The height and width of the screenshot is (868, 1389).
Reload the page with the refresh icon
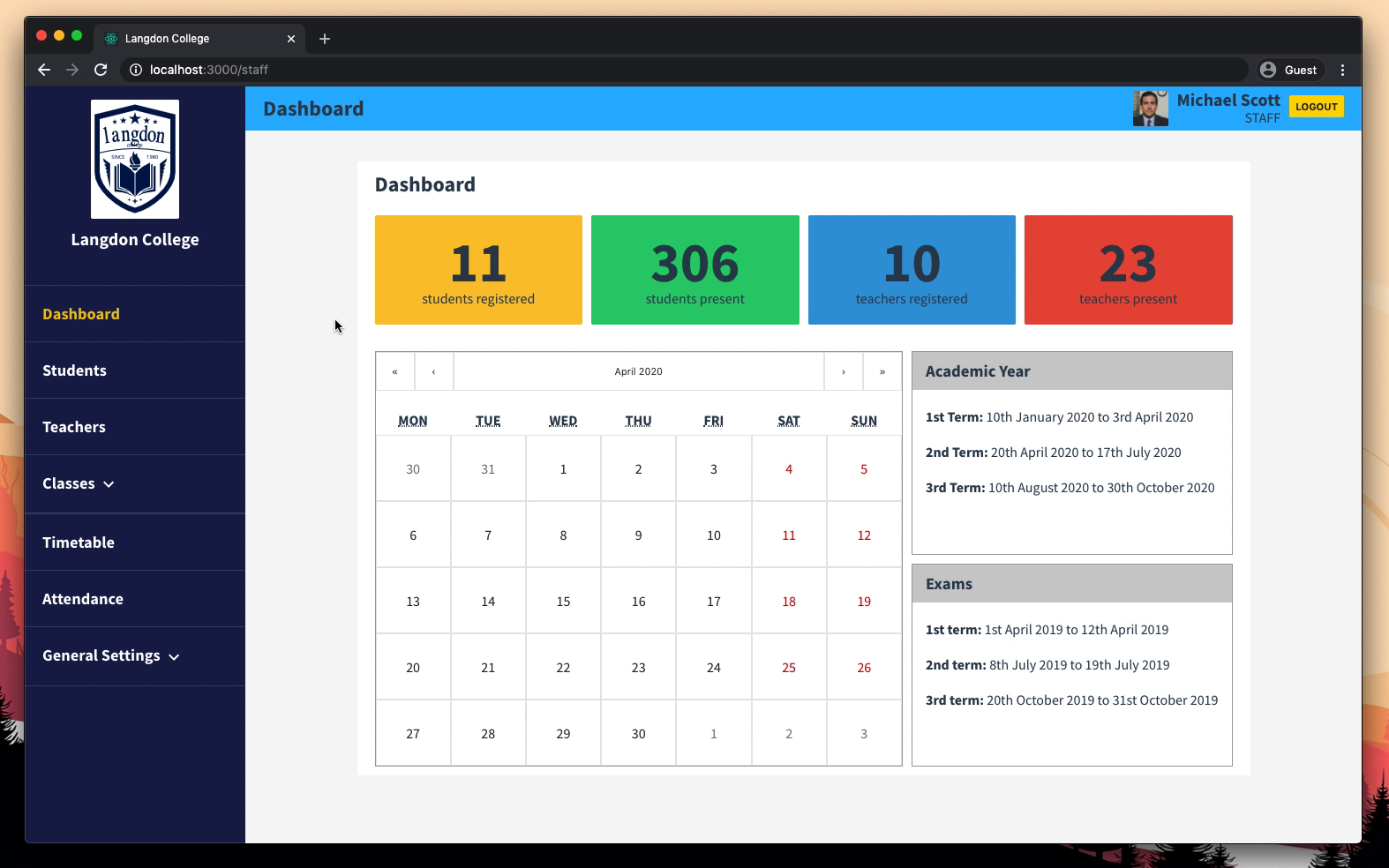click(101, 70)
